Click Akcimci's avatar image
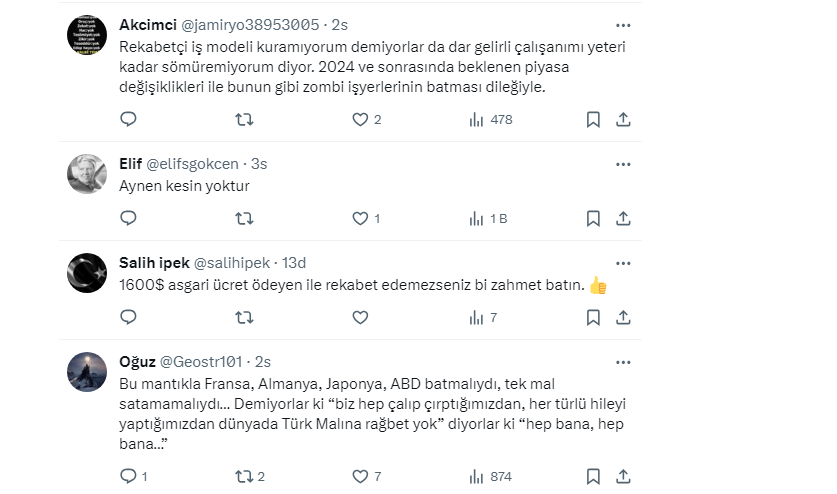Image resolution: width=837 pixels, height=494 pixels. pyautogui.click(x=87, y=35)
